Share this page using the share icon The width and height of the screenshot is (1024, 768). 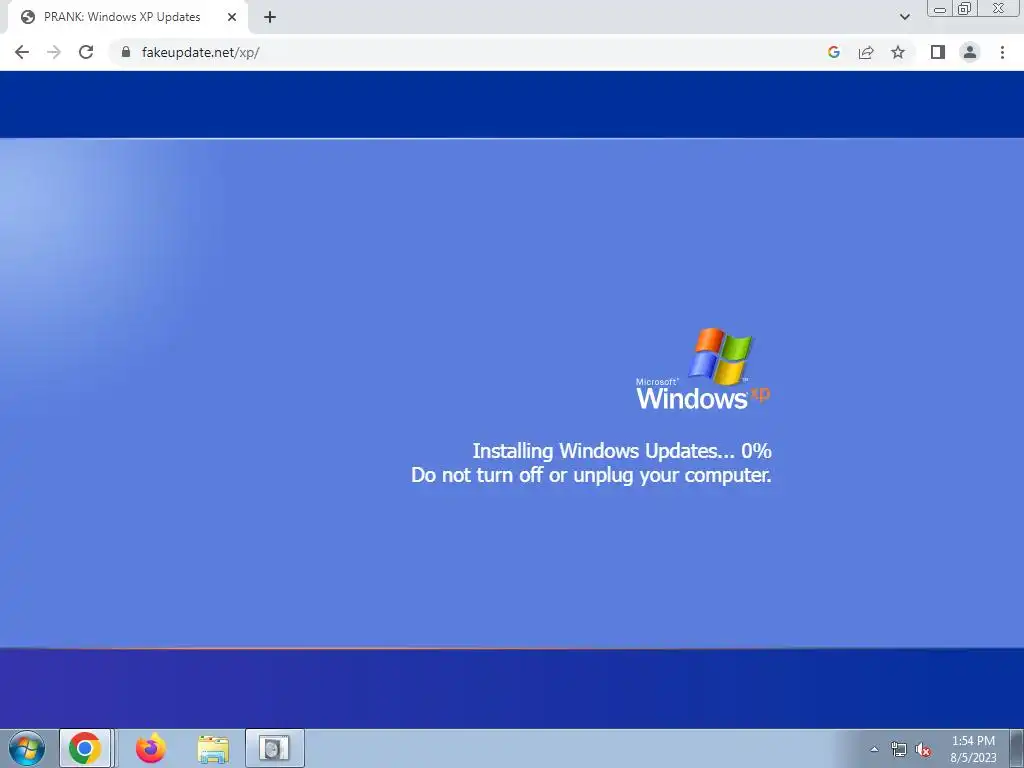click(x=866, y=52)
